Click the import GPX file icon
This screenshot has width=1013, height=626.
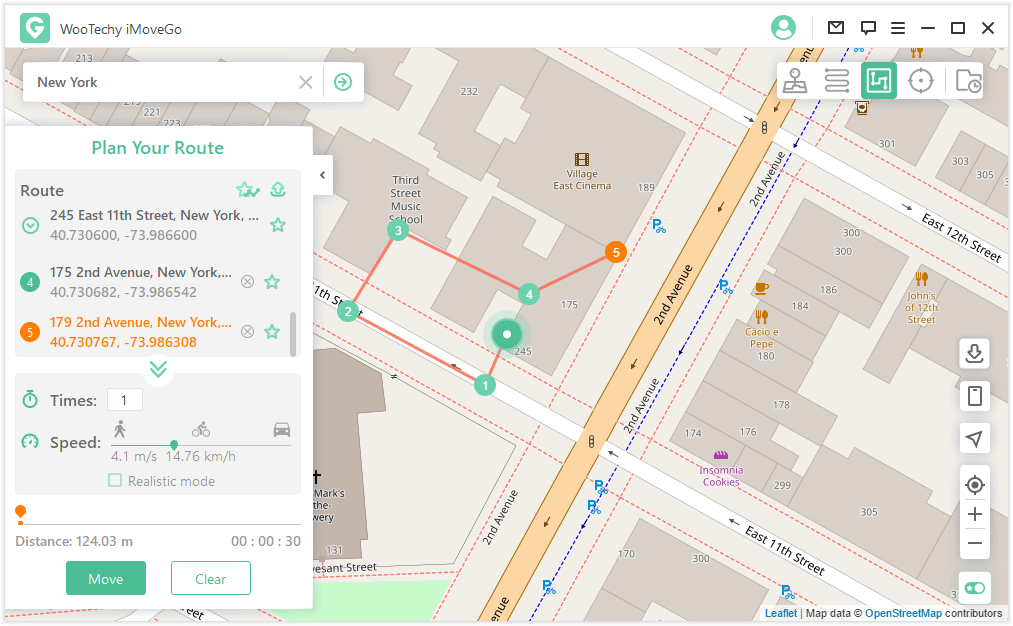pyautogui.click(x=975, y=353)
